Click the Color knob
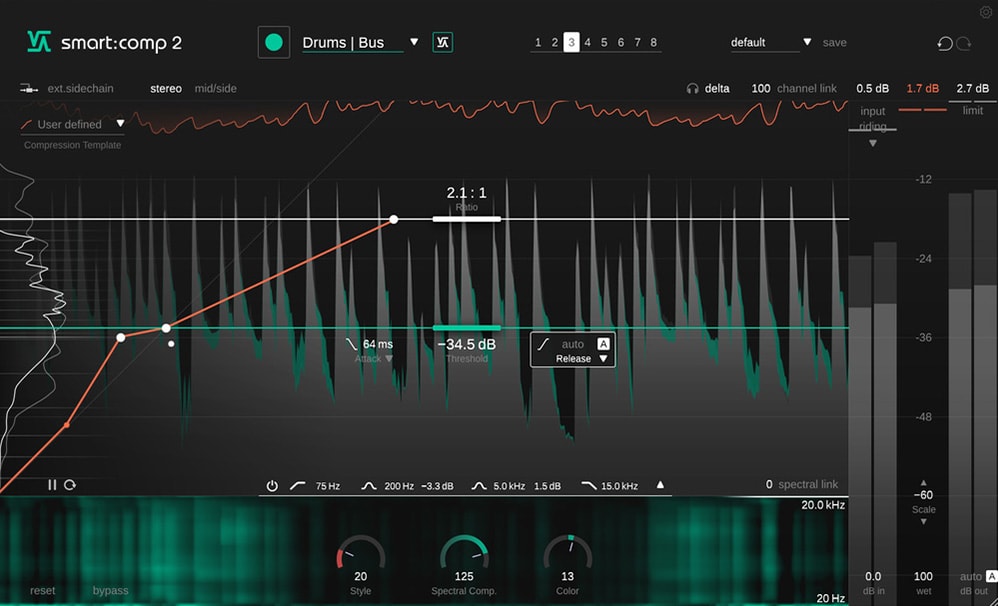Viewport: 998px width, 606px height. point(568,553)
